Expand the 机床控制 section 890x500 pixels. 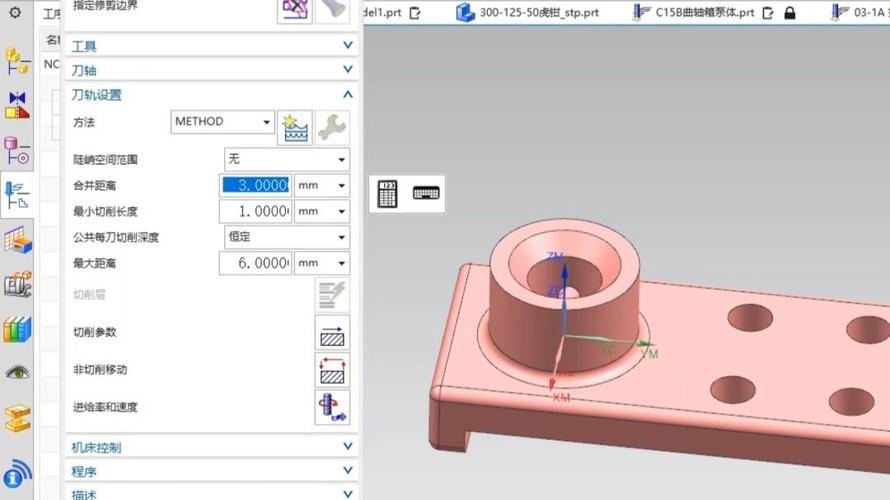210,447
